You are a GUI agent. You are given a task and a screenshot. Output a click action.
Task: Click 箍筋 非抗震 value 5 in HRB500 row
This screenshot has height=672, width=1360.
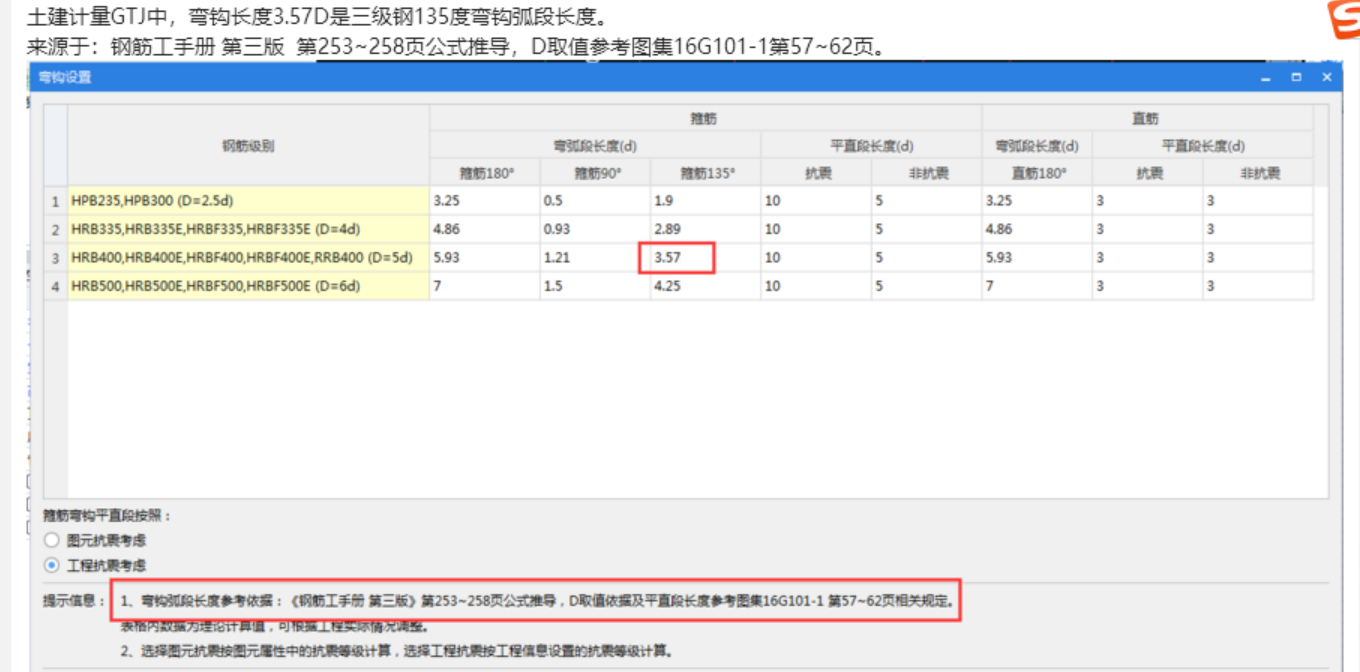click(926, 286)
